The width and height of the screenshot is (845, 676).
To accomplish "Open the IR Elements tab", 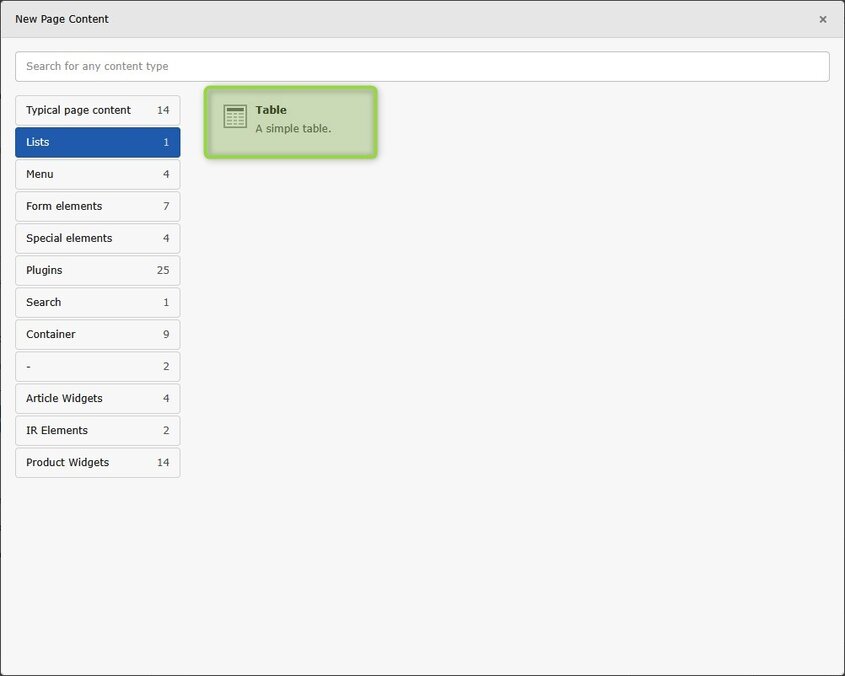I will click(x=97, y=430).
